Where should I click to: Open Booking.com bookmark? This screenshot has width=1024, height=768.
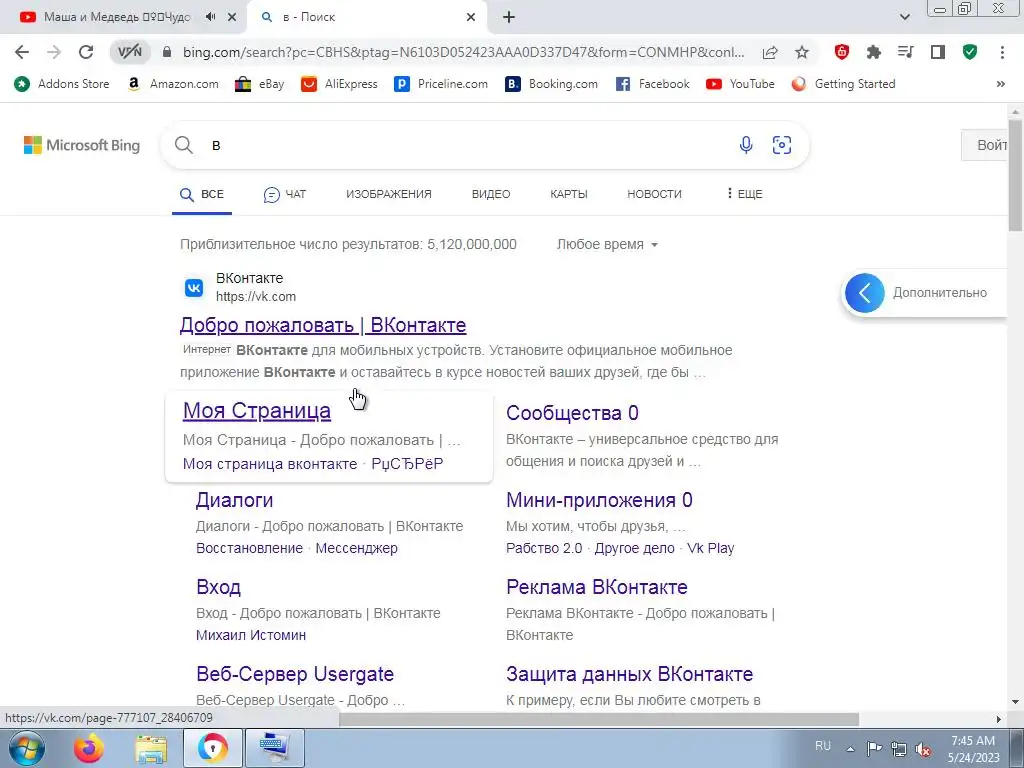552,84
